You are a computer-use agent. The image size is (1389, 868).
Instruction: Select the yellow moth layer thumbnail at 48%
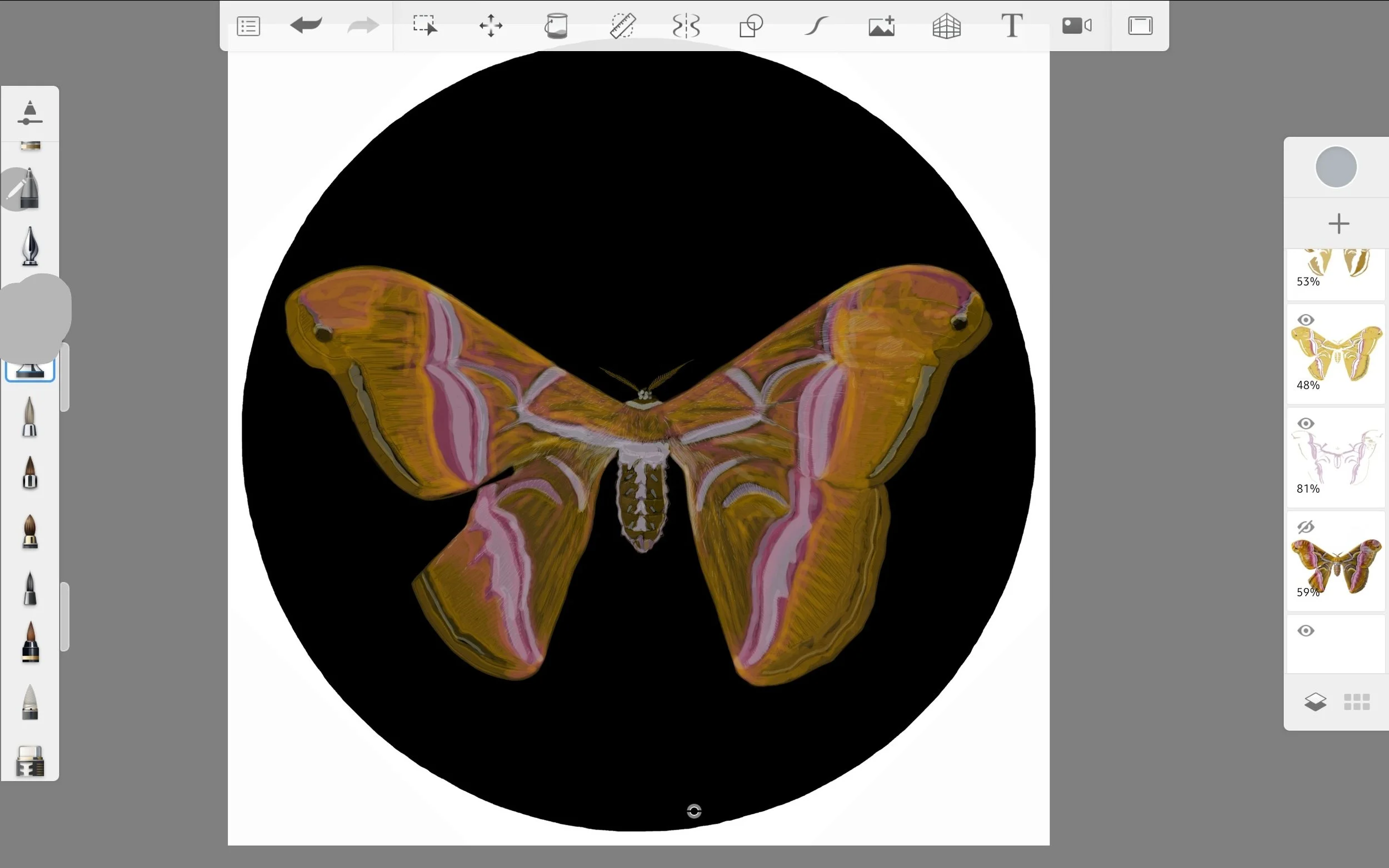(x=1337, y=353)
